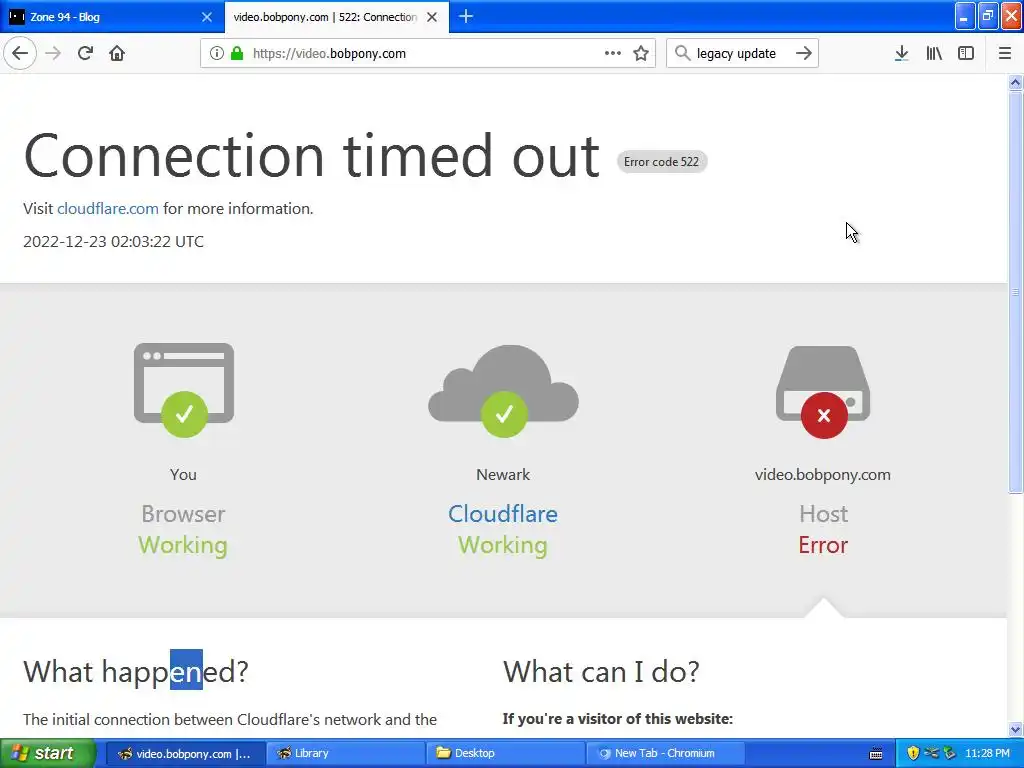Minimize the browser window

coord(965,17)
